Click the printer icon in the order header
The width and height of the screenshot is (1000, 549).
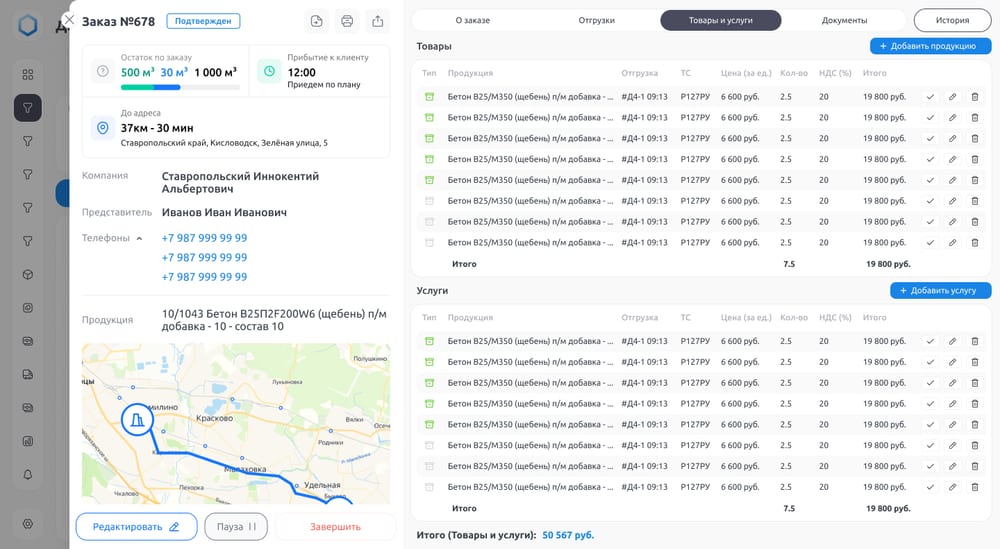click(347, 21)
